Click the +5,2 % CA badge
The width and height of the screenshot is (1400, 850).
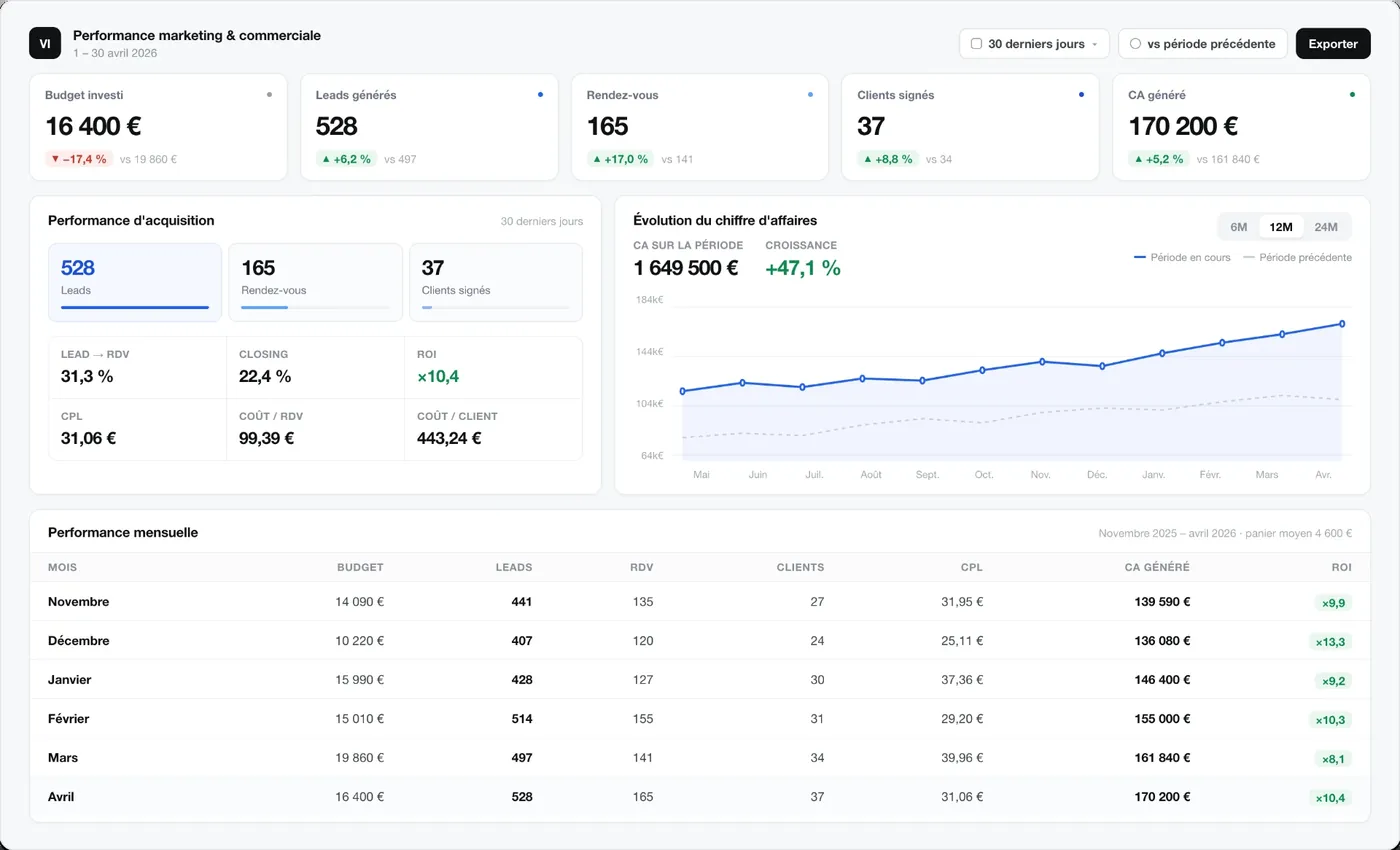(1159, 159)
